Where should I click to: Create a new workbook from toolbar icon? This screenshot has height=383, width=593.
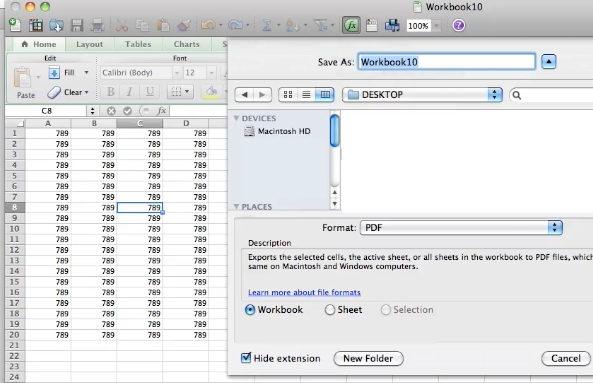15,25
